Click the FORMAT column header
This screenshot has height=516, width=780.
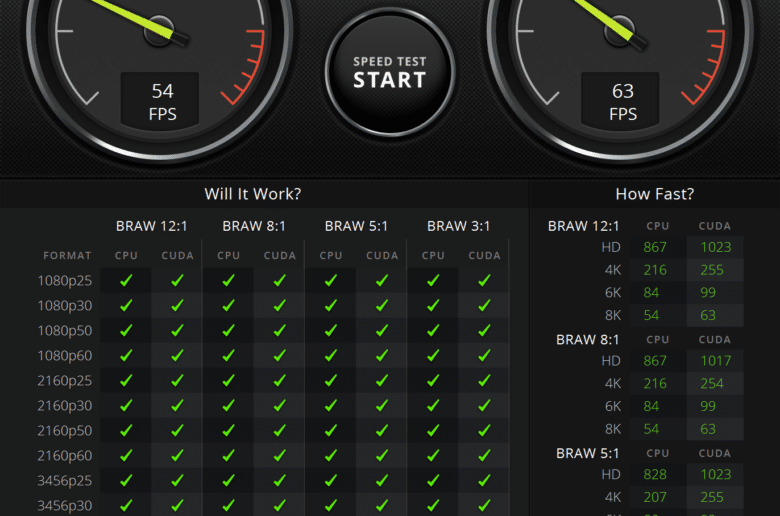coord(67,256)
